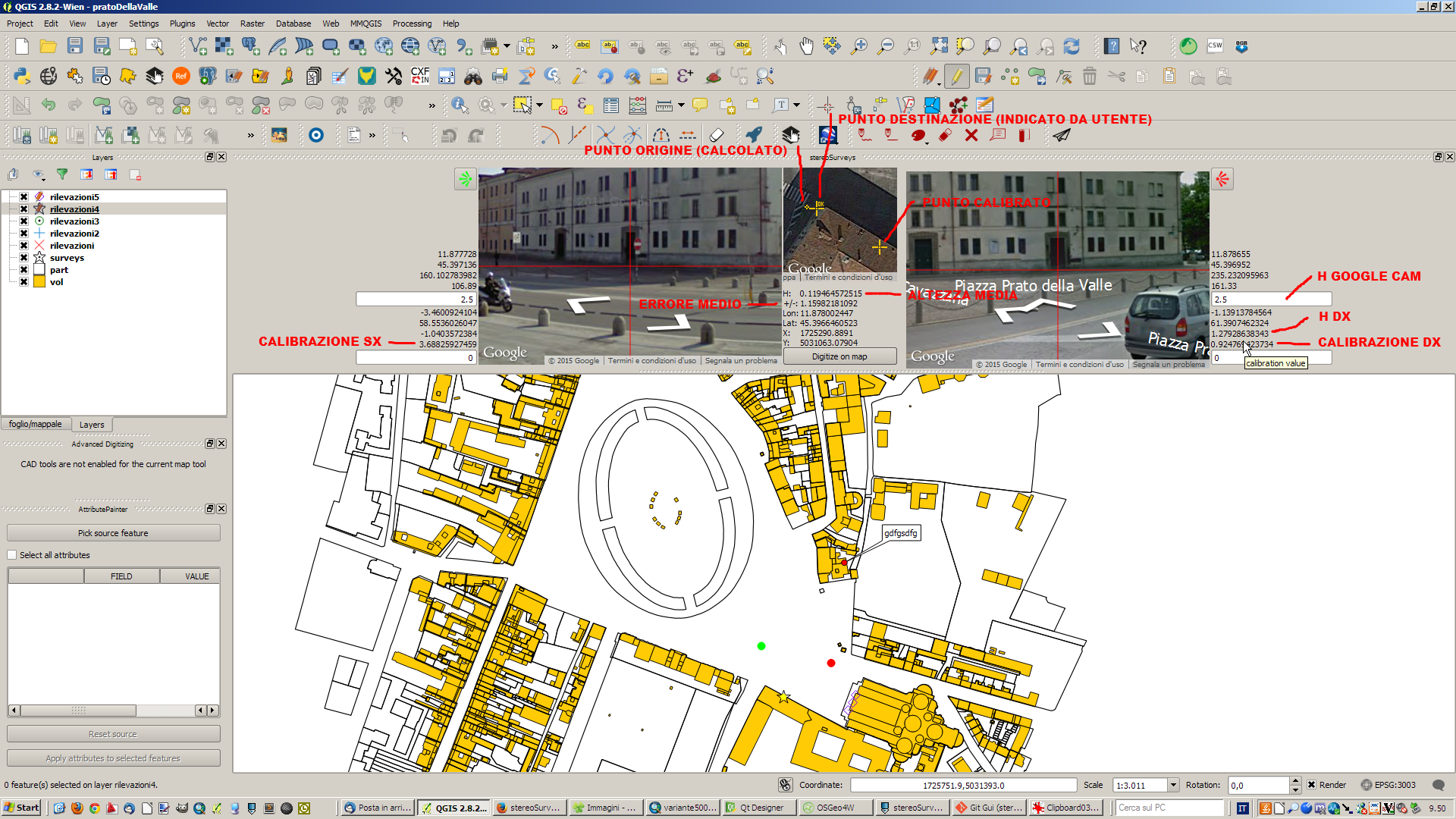Enable the Select all attributes checkbox
This screenshot has height=819, width=1456.
pyautogui.click(x=12, y=555)
